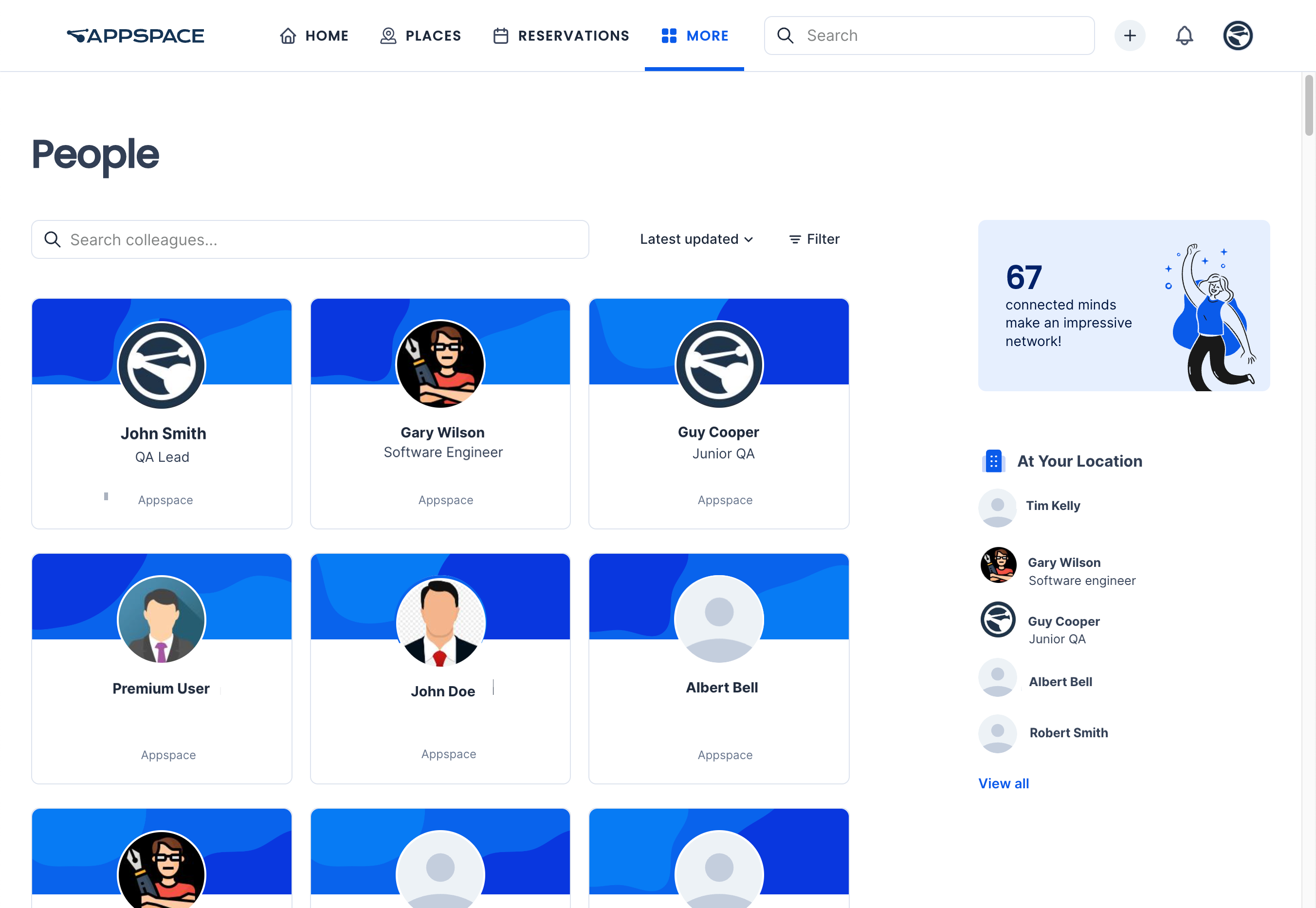Viewport: 1316px width, 908px height.
Task: Select Tim Kelly in At Your Location
Action: [1053, 506]
